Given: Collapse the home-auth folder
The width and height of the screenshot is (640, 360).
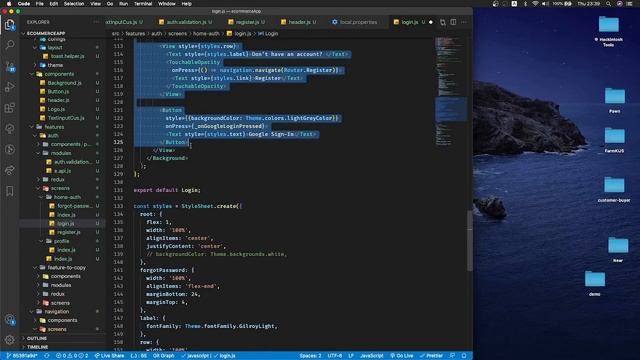Looking at the screenshot, I should [67, 197].
